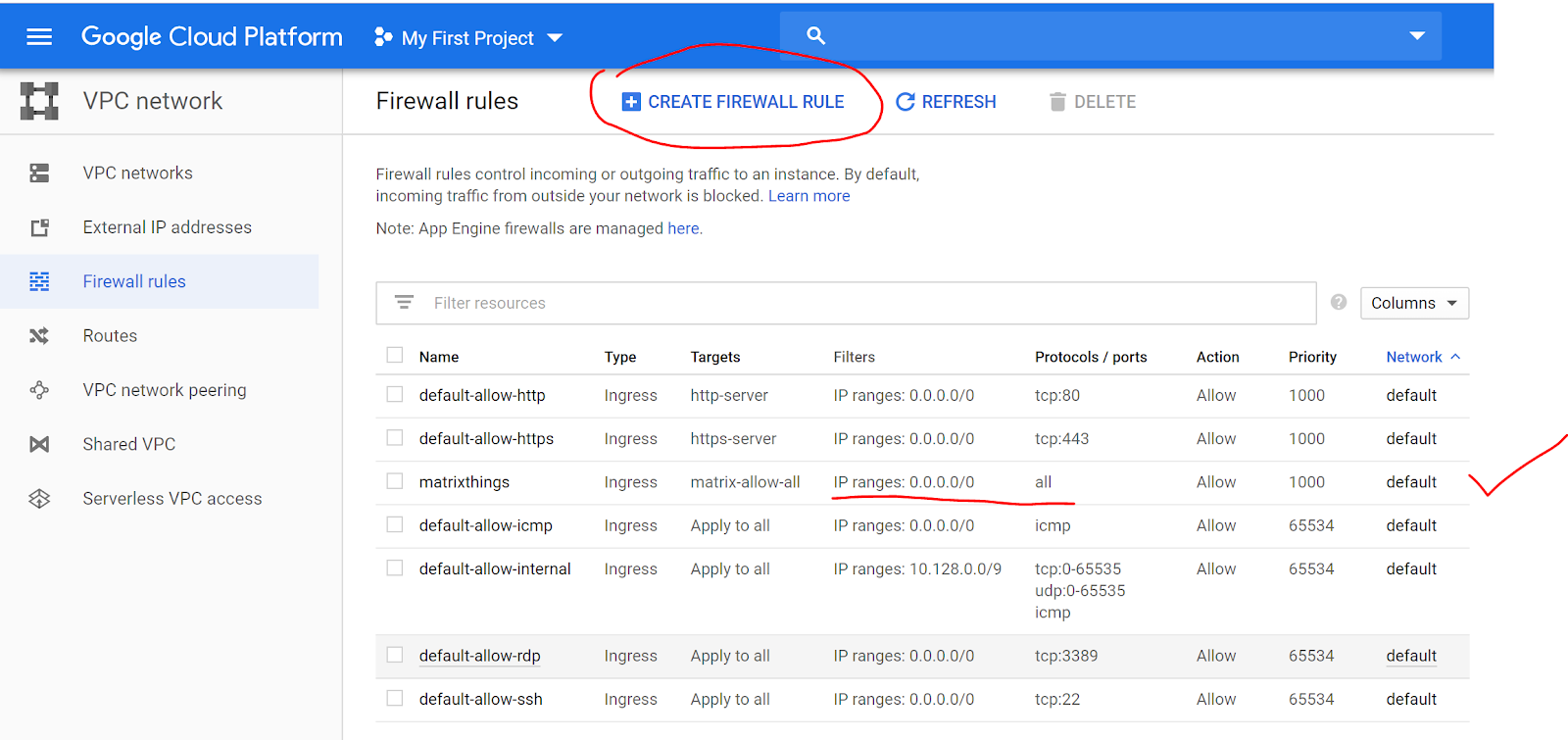The image size is (1568, 740).
Task: Click the matrix-allow-all target cell
Action: click(745, 482)
